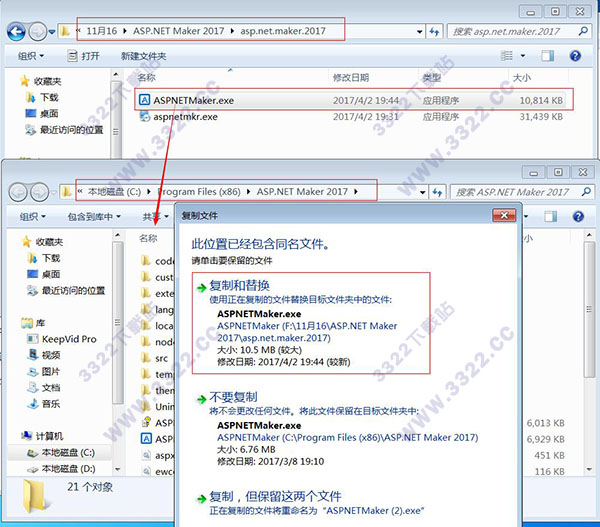Click 名称 column header in the bottom window
The image size is (600, 527).
click(x=148, y=238)
